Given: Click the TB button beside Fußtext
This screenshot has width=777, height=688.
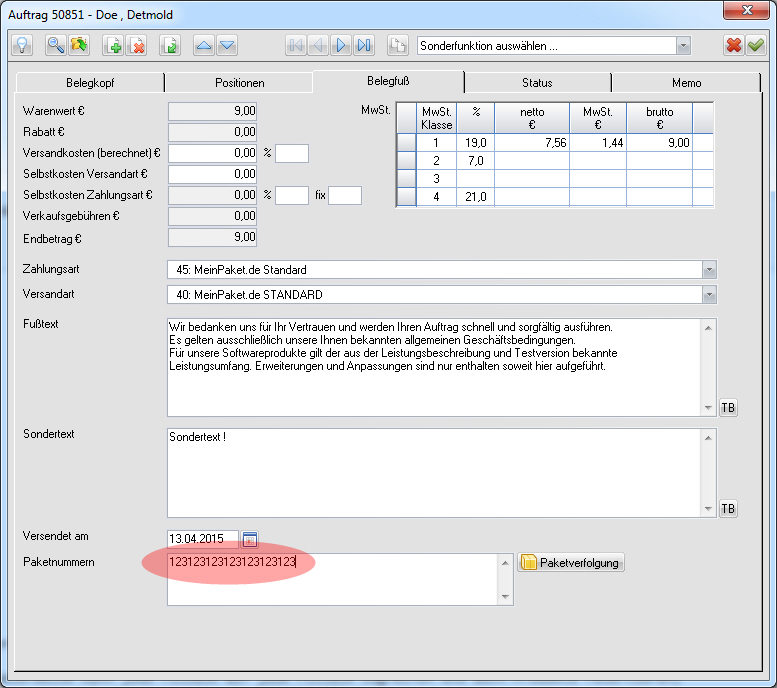Looking at the screenshot, I should click(x=728, y=408).
